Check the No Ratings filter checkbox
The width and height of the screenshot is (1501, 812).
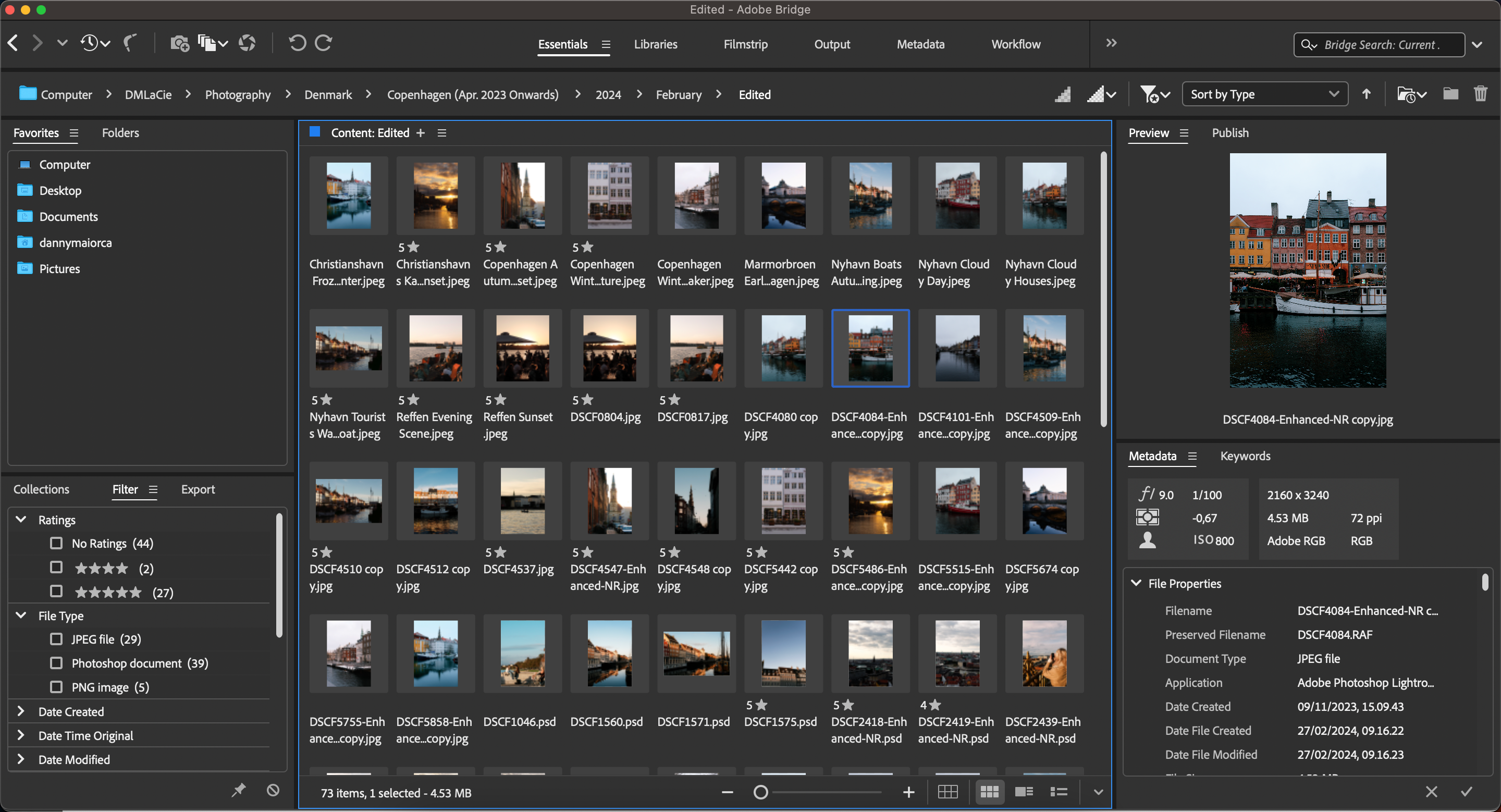coord(56,543)
